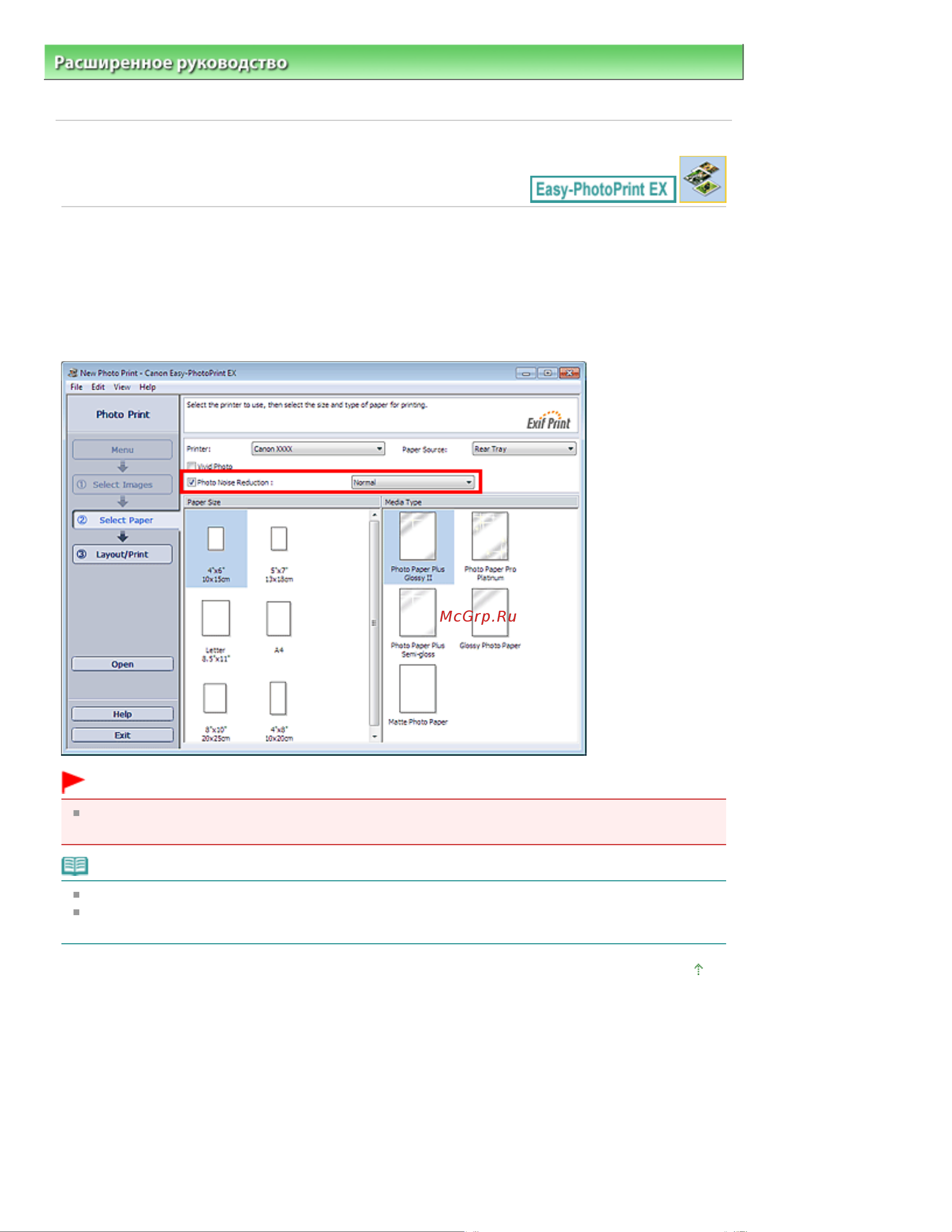The height and width of the screenshot is (1232, 952).
Task: Click the app icon in the title bar
Action: (73, 373)
